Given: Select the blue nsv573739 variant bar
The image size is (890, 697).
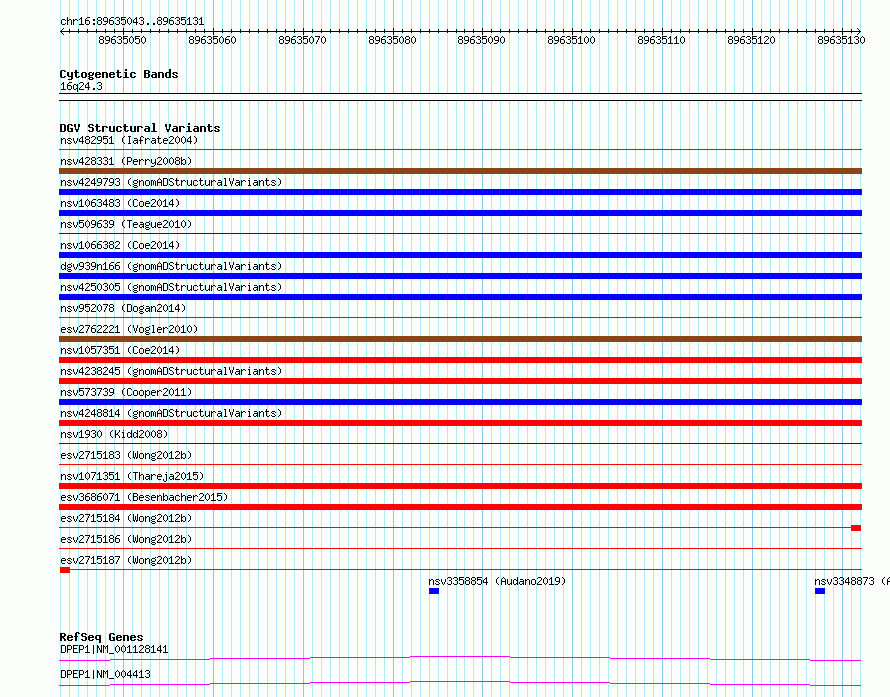Looking at the screenshot, I should pos(460,402).
